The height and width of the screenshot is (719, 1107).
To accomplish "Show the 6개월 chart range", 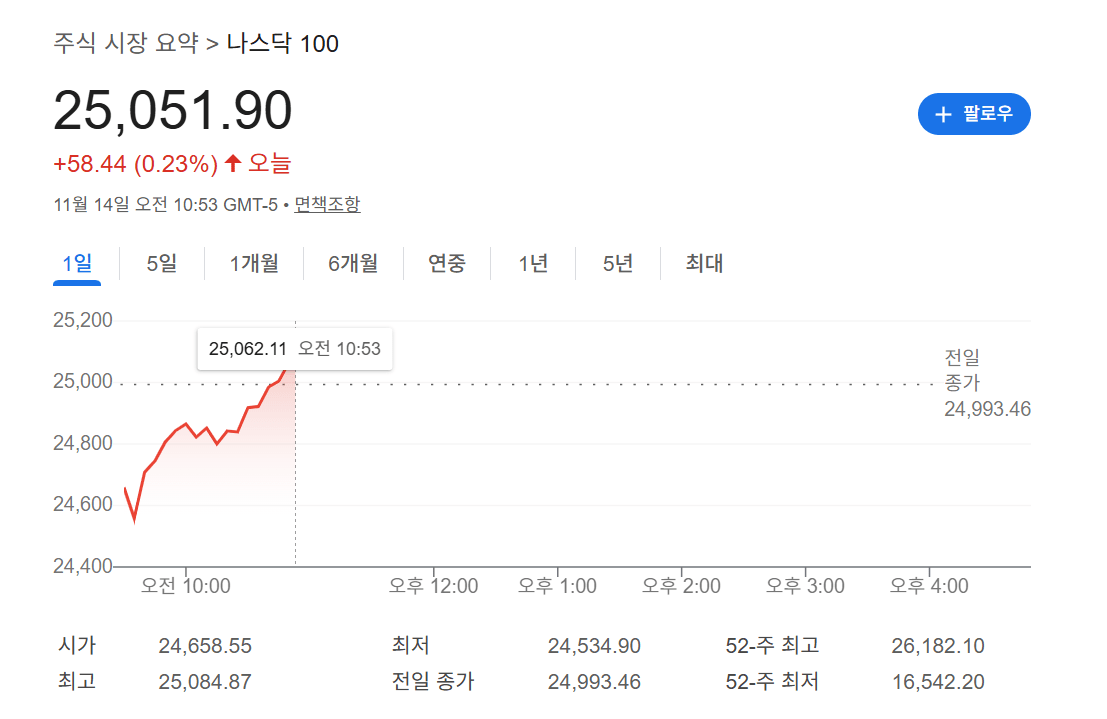I will (353, 264).
